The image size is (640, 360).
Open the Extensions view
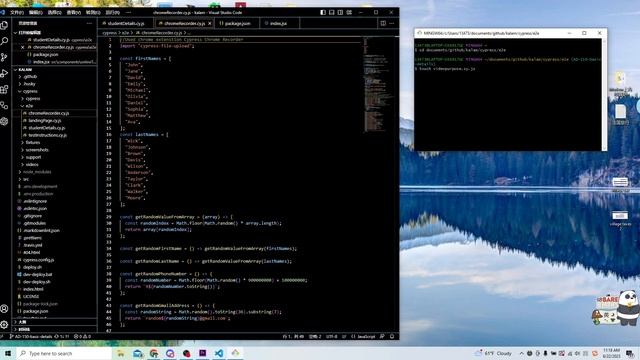[4, 89]
